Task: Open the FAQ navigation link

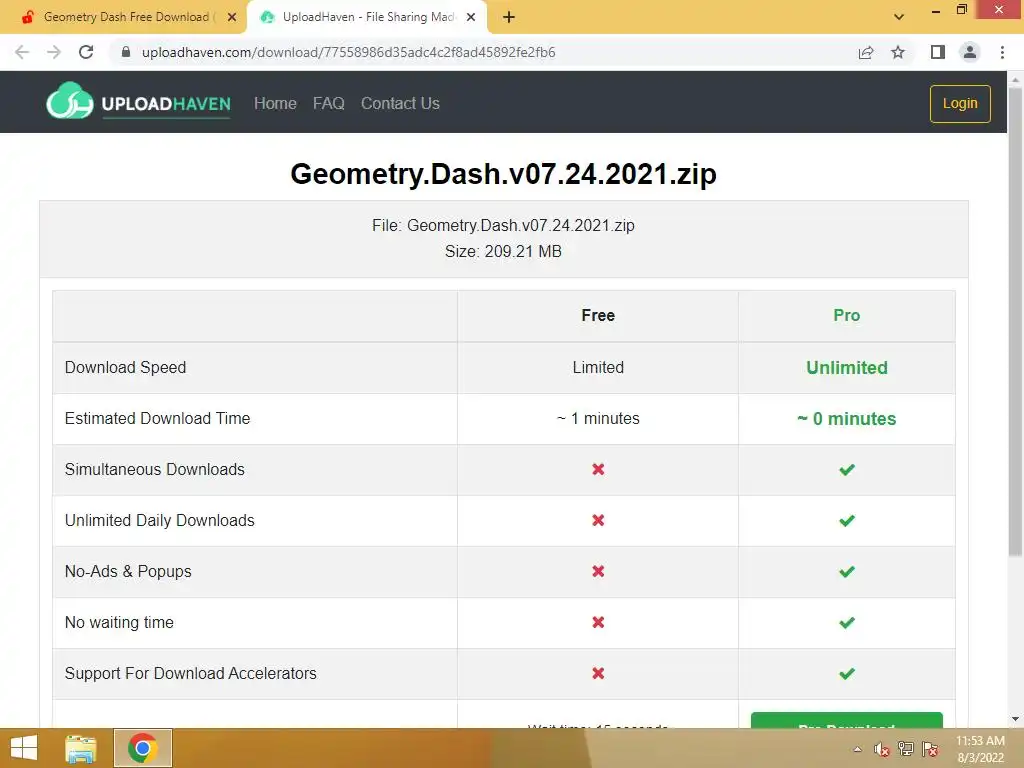Action: click(x=328, y=103)
